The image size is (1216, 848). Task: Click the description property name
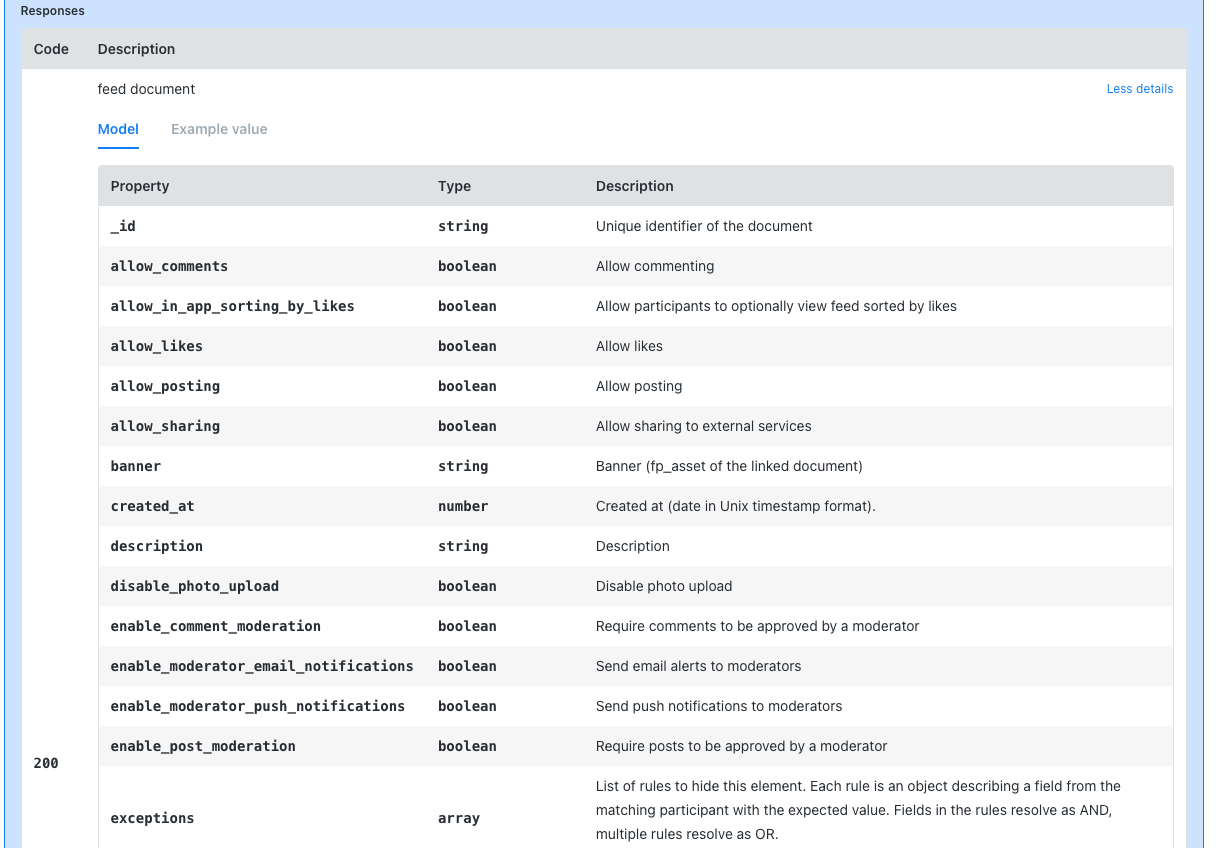click(x=156, y=546)
